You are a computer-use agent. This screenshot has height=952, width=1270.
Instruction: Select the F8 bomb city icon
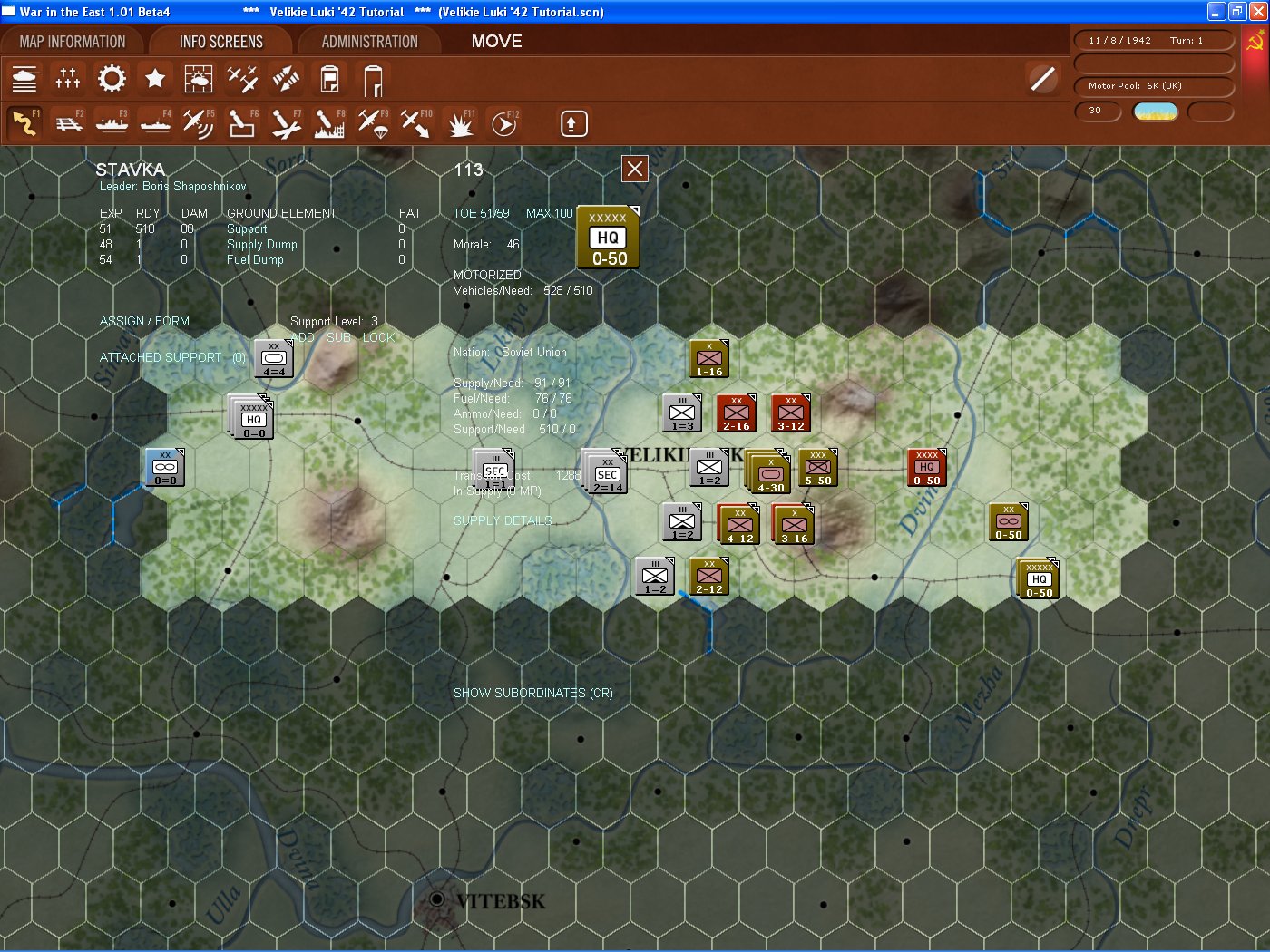329,123
